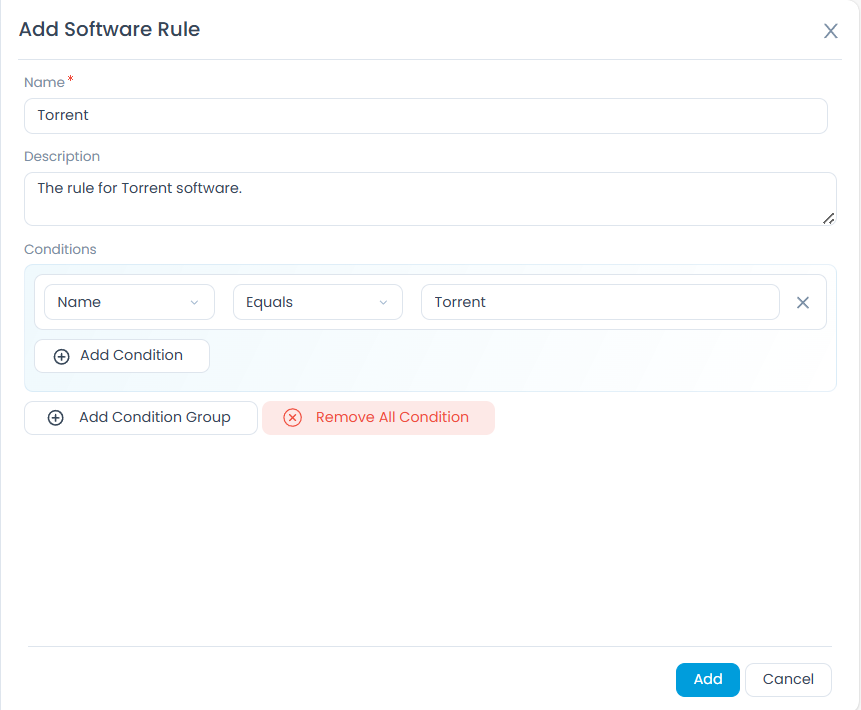Viewport: 861px width, 710px height.
Task: Select the Name input containing Torrent
Action: coord(425,116)
